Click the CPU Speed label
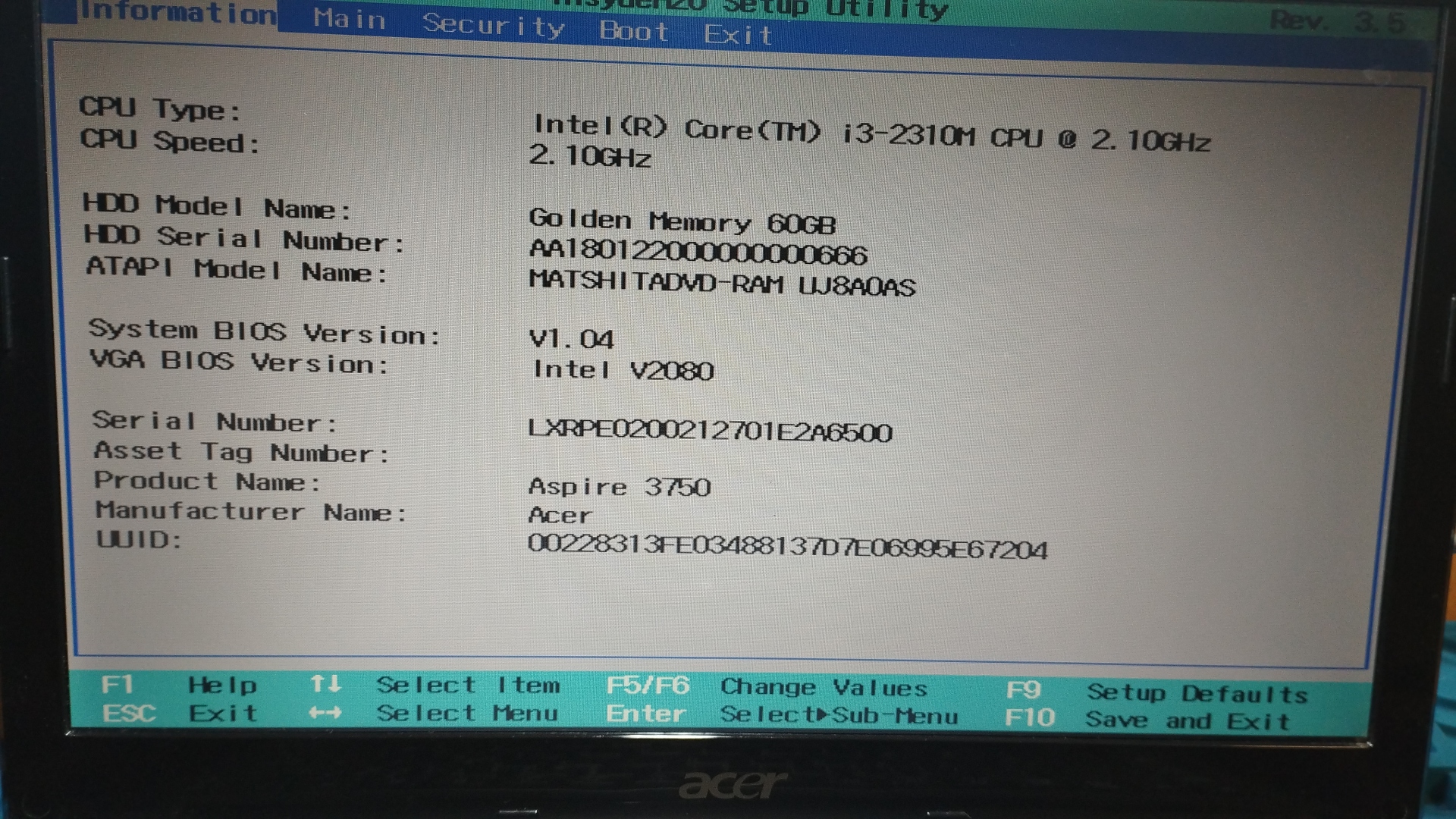1456x819 pixels. coord(170,141)
